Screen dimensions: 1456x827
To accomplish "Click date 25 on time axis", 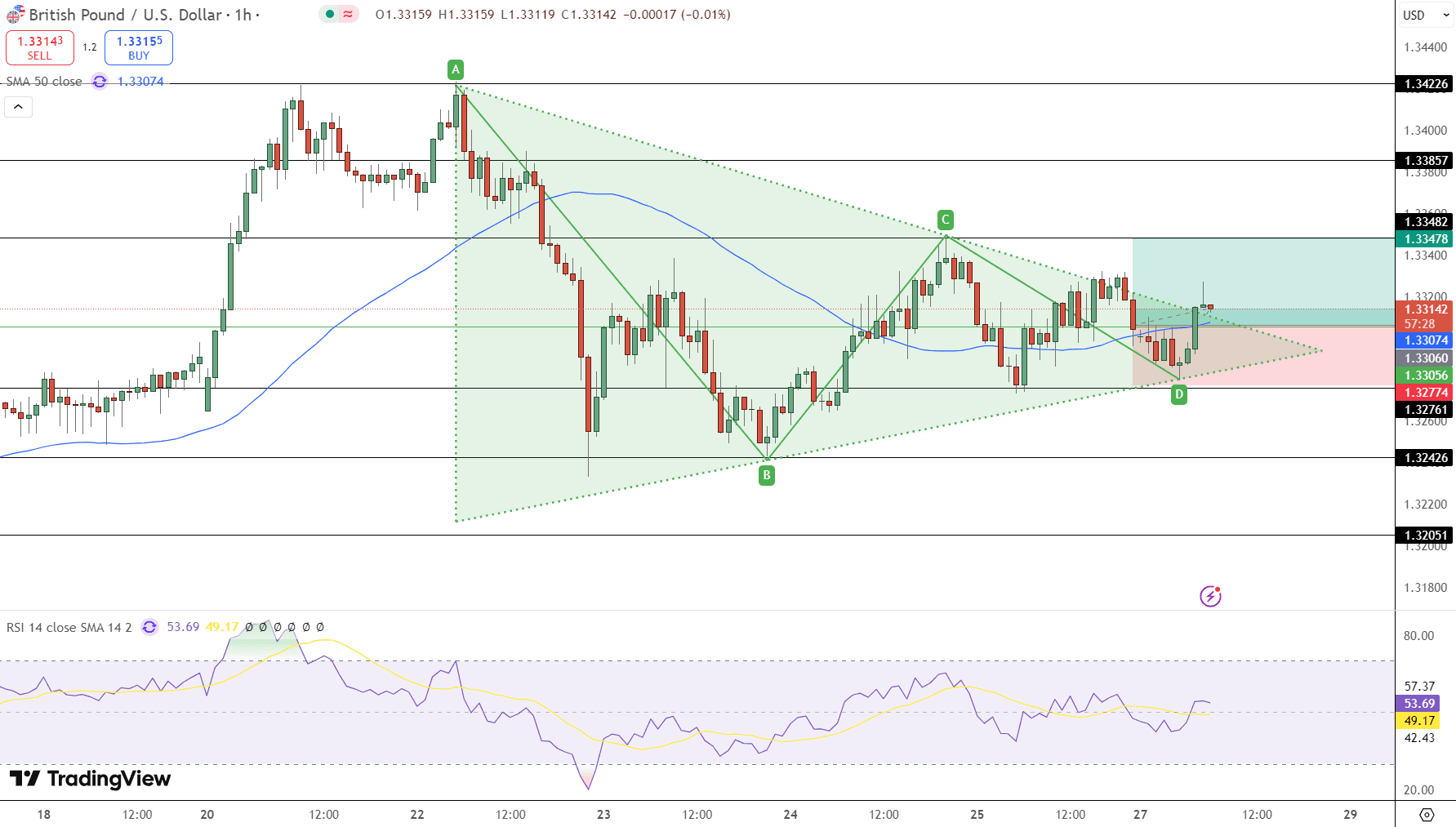I will tap(977, 815).
